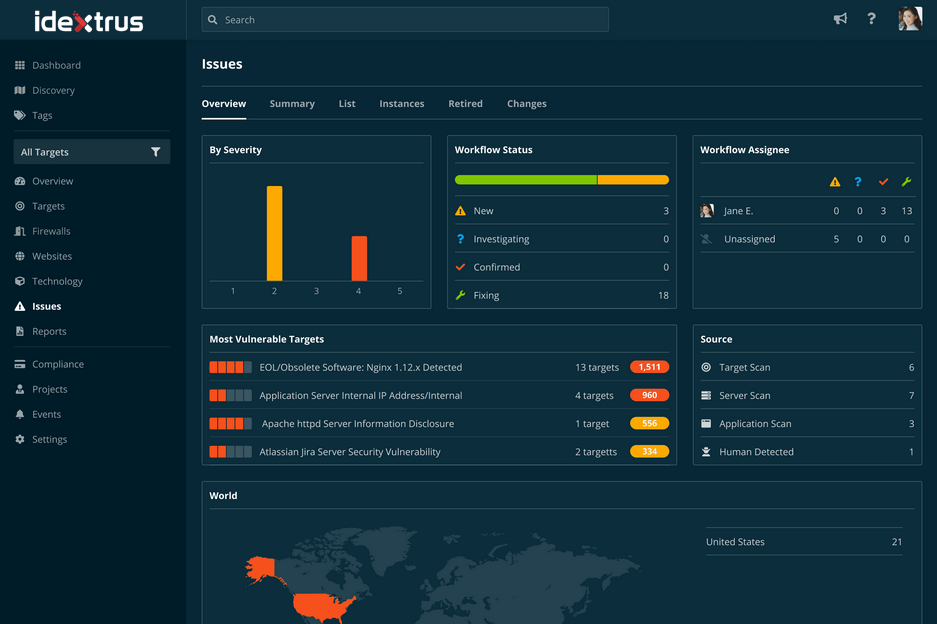Switch to the Summary tab
Viewport: 937px width, 624px height.
coord(292,104)
